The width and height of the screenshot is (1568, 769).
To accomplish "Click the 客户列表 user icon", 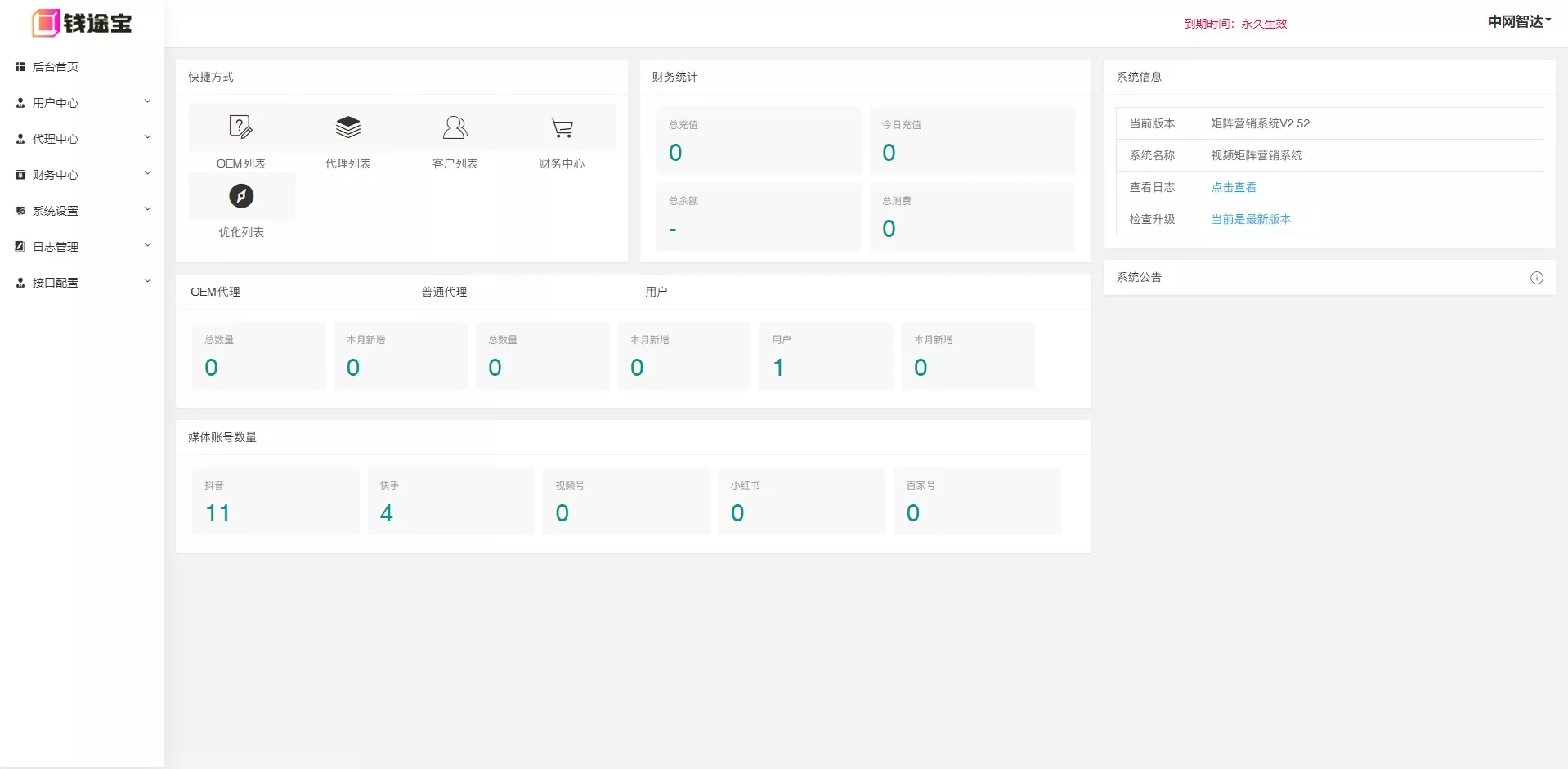I will 455,127.
